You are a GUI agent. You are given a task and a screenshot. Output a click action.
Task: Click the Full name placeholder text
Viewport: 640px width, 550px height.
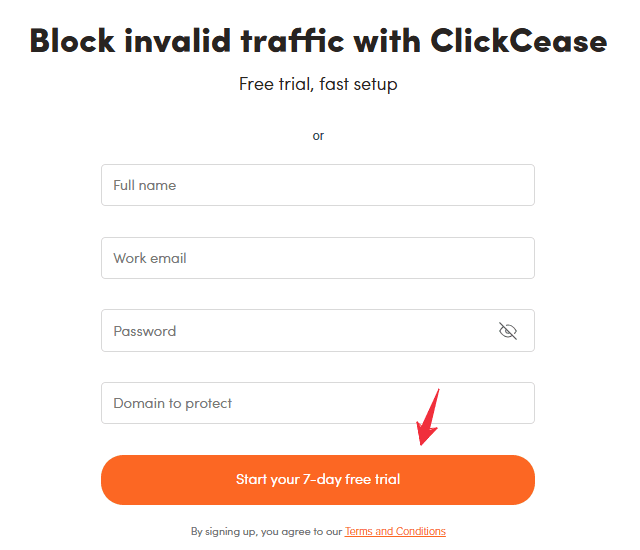pyautogui.click(x=145, y=185)
